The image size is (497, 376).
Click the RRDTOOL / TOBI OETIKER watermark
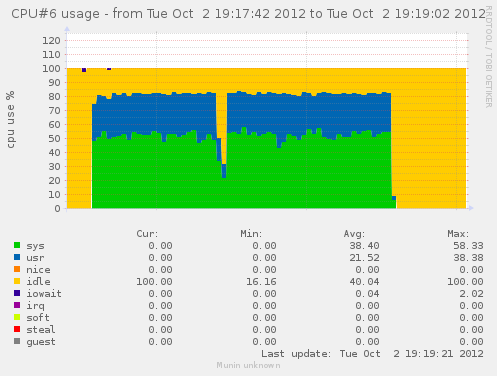488,57
